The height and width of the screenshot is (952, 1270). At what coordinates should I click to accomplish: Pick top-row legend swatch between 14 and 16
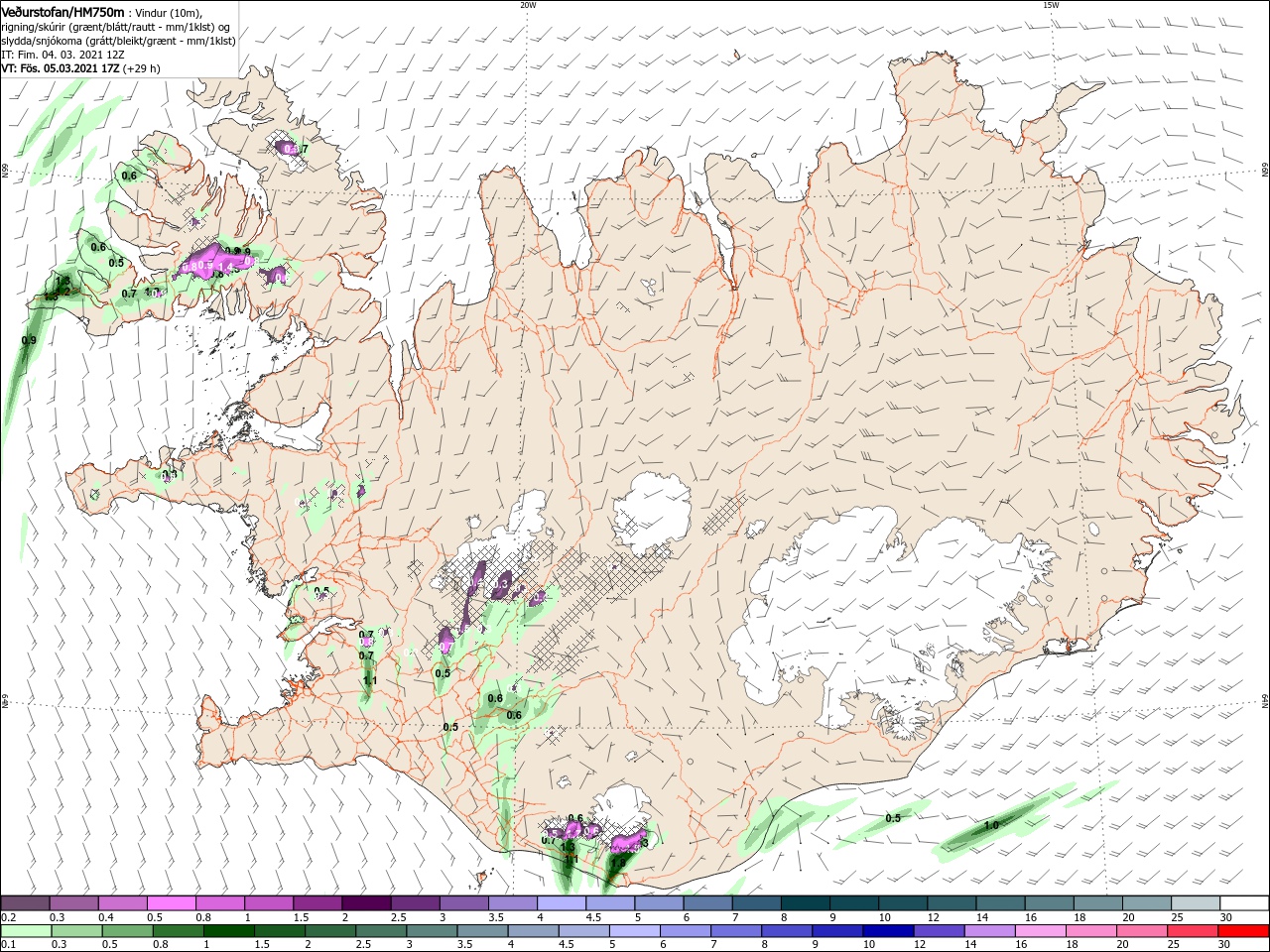(999, 903)
